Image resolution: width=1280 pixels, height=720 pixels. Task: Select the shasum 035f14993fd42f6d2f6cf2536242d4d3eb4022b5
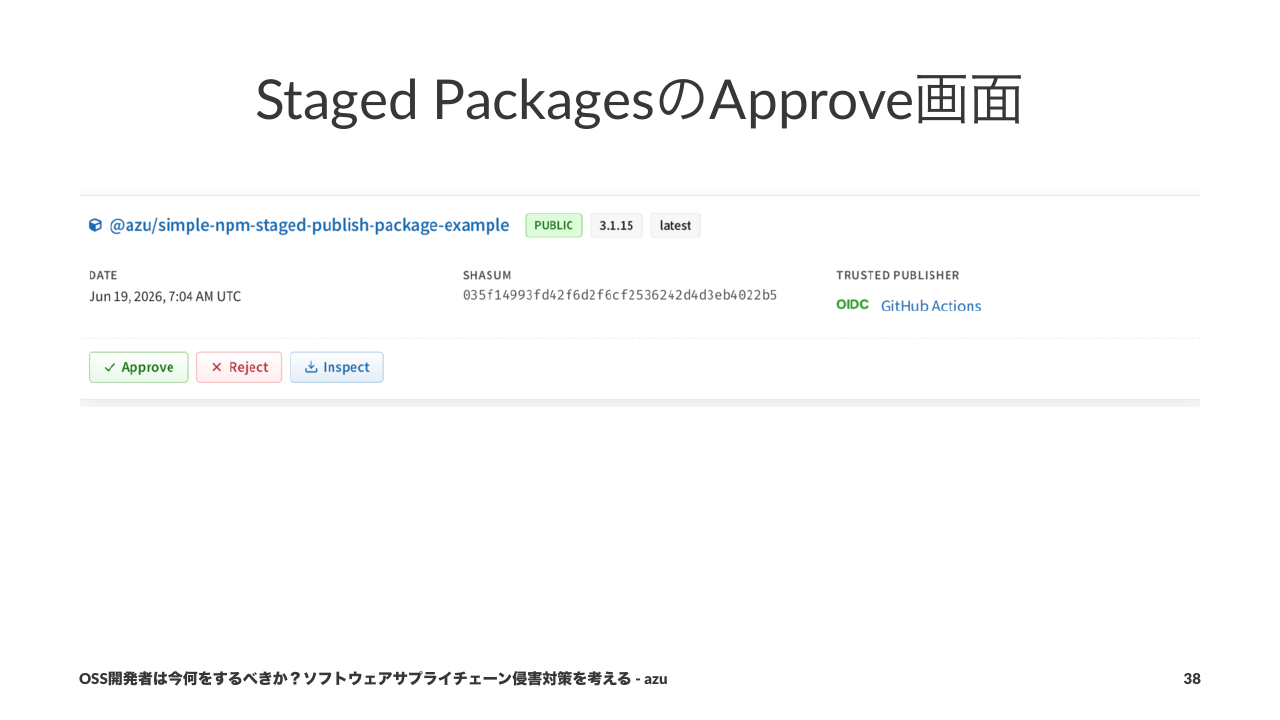(x=620, y=295)
